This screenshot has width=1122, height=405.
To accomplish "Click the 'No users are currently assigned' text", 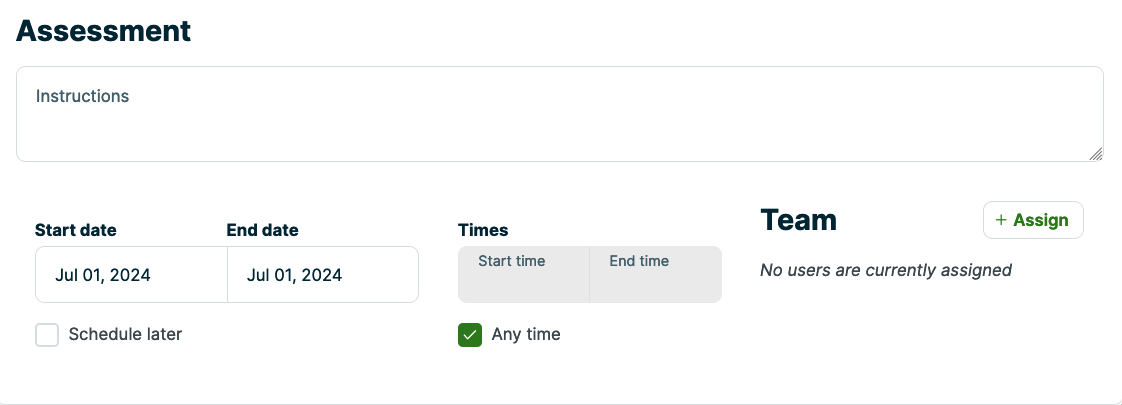I will pyautogui.click(x=885, y=270).
